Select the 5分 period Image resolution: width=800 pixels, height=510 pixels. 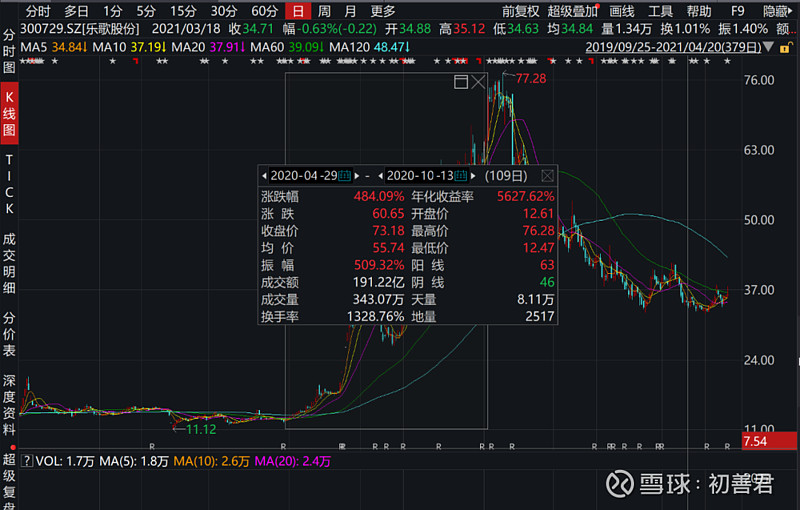[x=146, y=11]
